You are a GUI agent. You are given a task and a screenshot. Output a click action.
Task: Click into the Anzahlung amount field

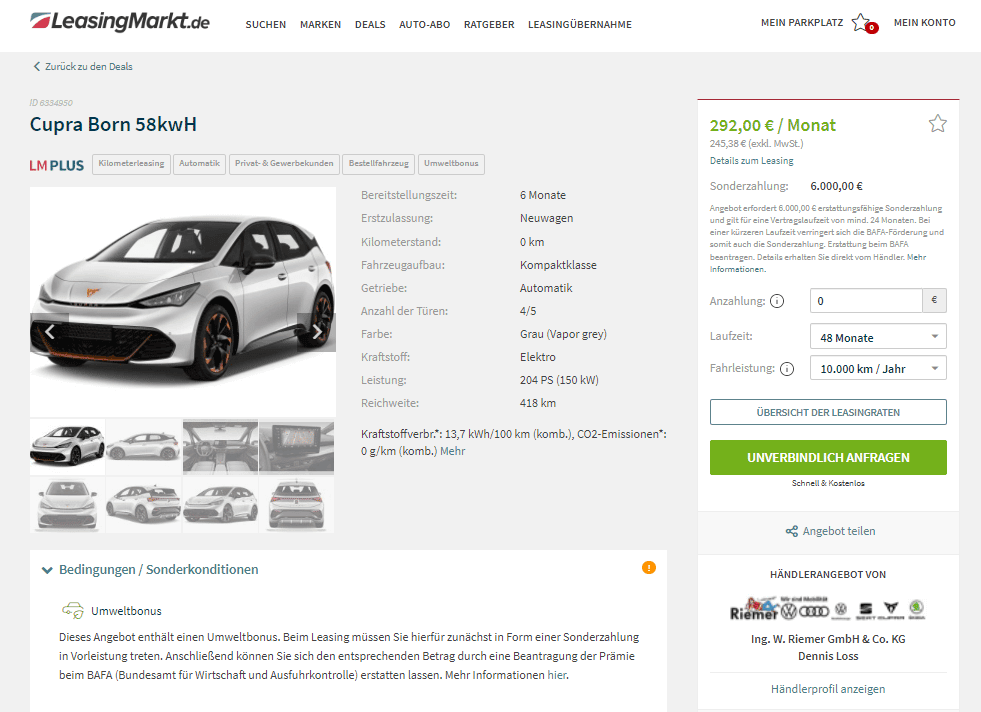click(866, 301)
